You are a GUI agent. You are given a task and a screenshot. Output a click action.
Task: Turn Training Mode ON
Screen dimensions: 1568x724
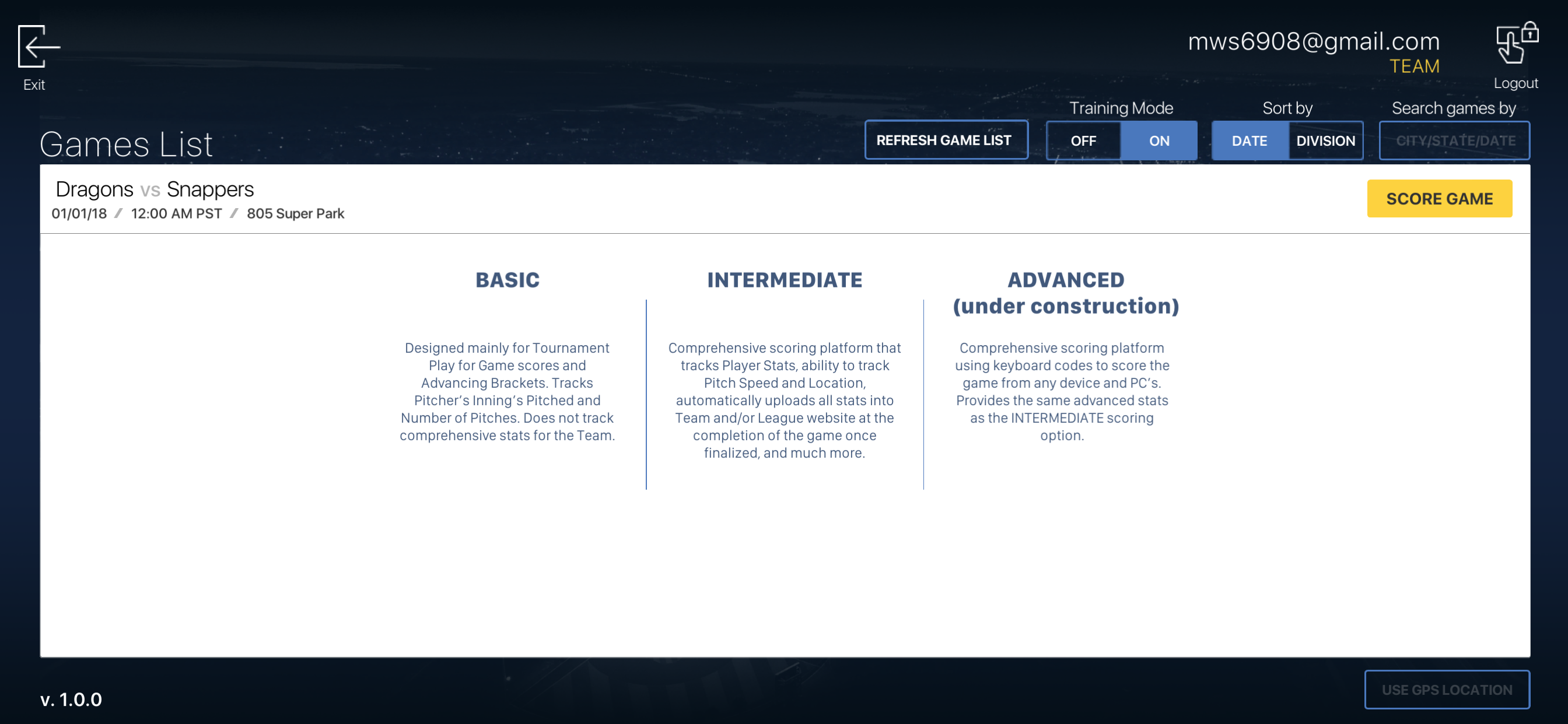point(1158,140)
